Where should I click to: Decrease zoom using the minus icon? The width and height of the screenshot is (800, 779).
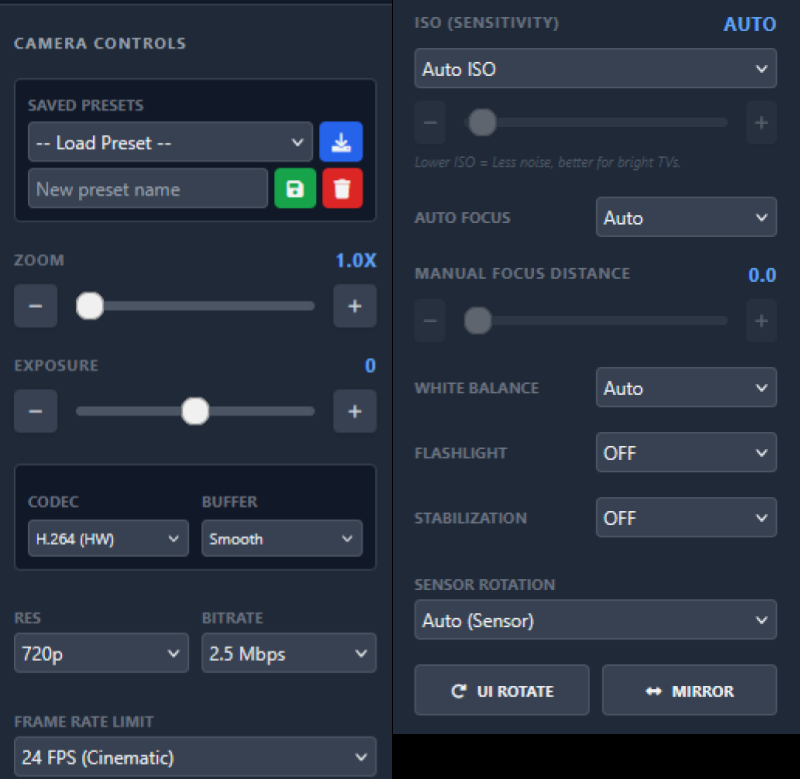tap(35, 306)
